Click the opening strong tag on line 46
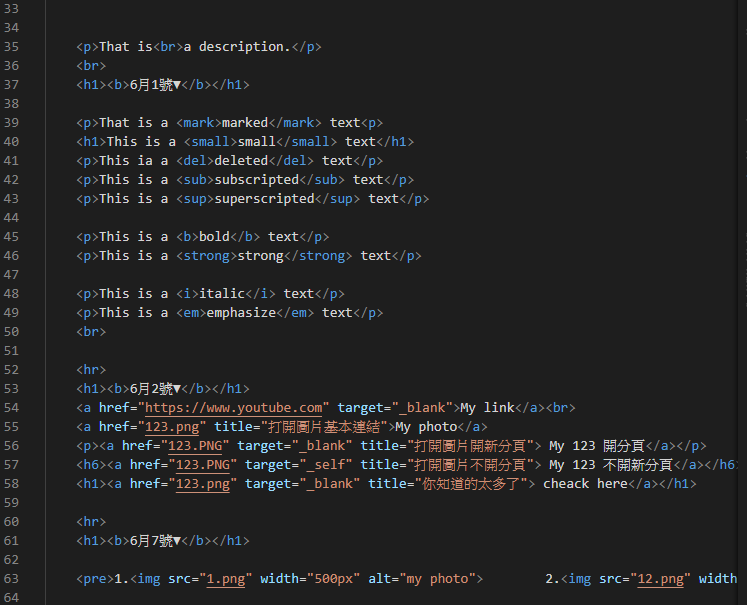The width and height of the screenshot is (747, 605). pyautogui.click(x=206, y=256)
